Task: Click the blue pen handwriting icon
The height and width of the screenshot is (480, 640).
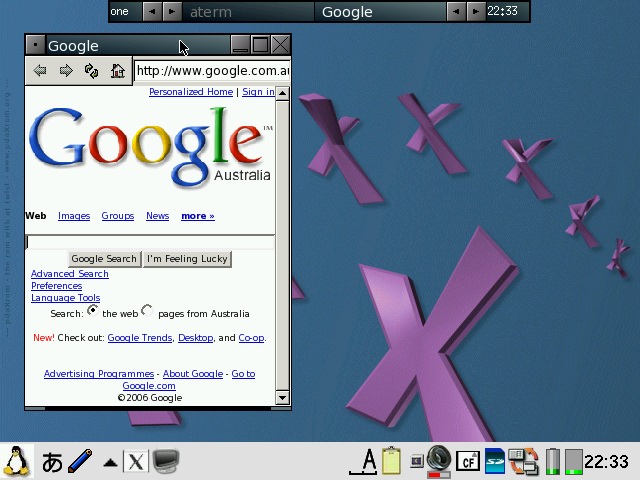Action: click(x=80, y=461)
